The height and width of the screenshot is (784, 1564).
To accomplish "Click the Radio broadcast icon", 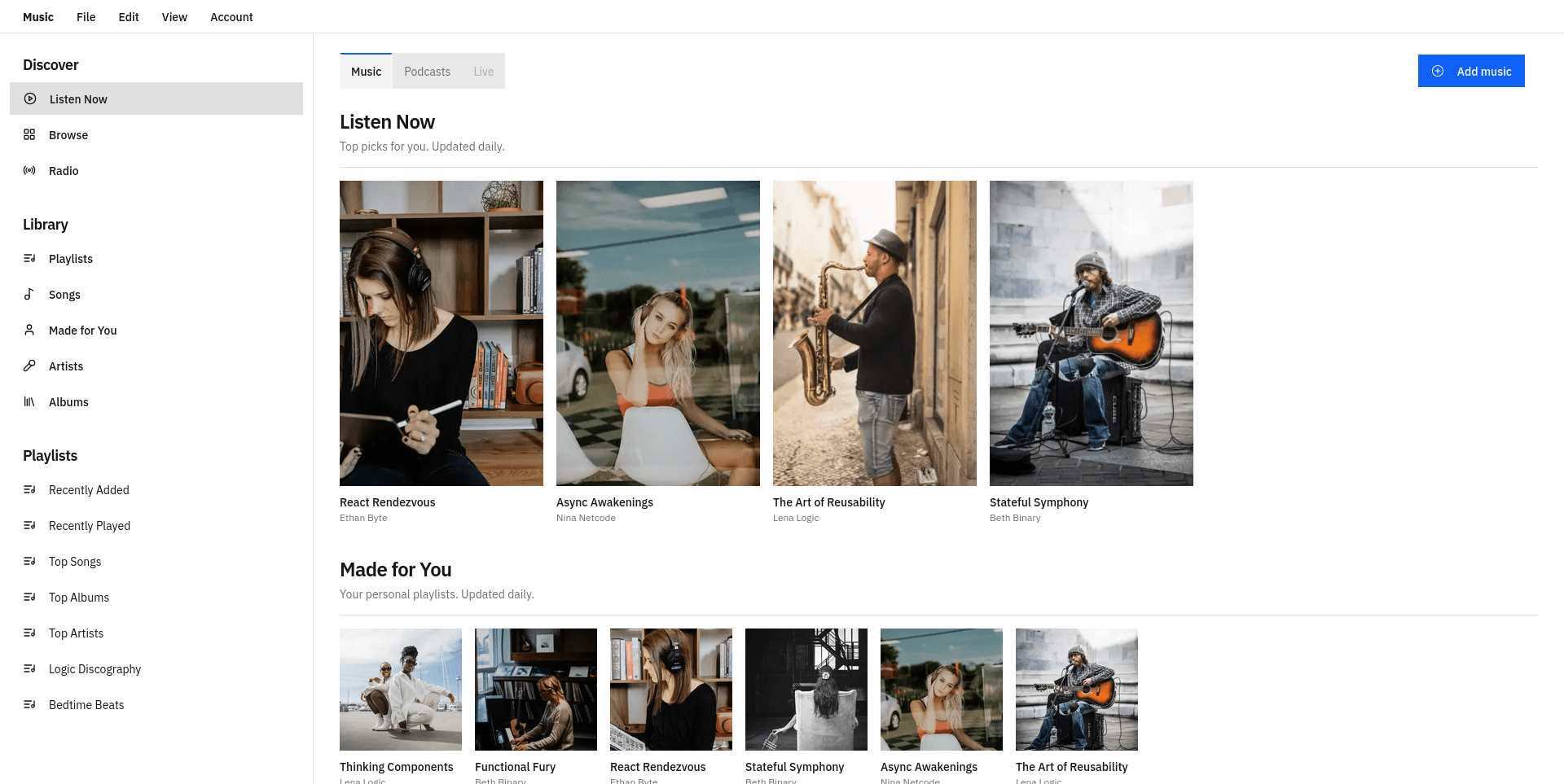I will (x=29, y=170).
